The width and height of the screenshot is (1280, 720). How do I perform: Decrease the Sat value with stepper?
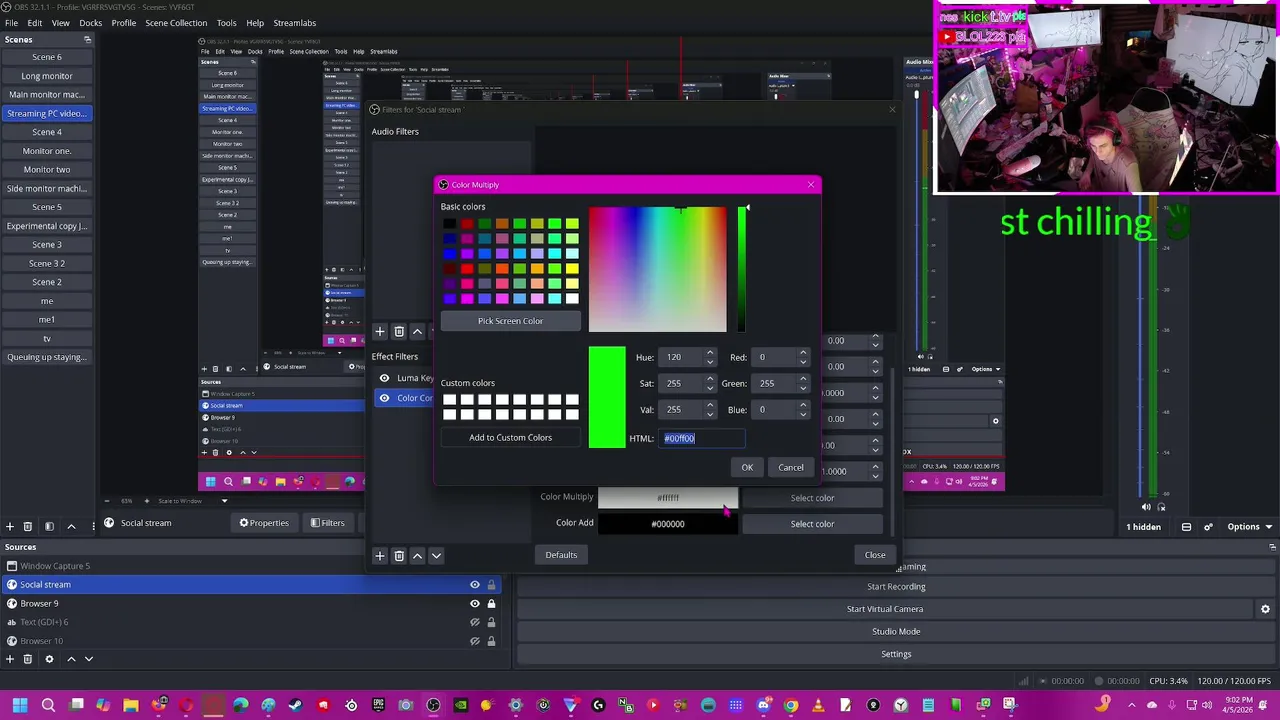pyautogui.click(x=710, y=387)
